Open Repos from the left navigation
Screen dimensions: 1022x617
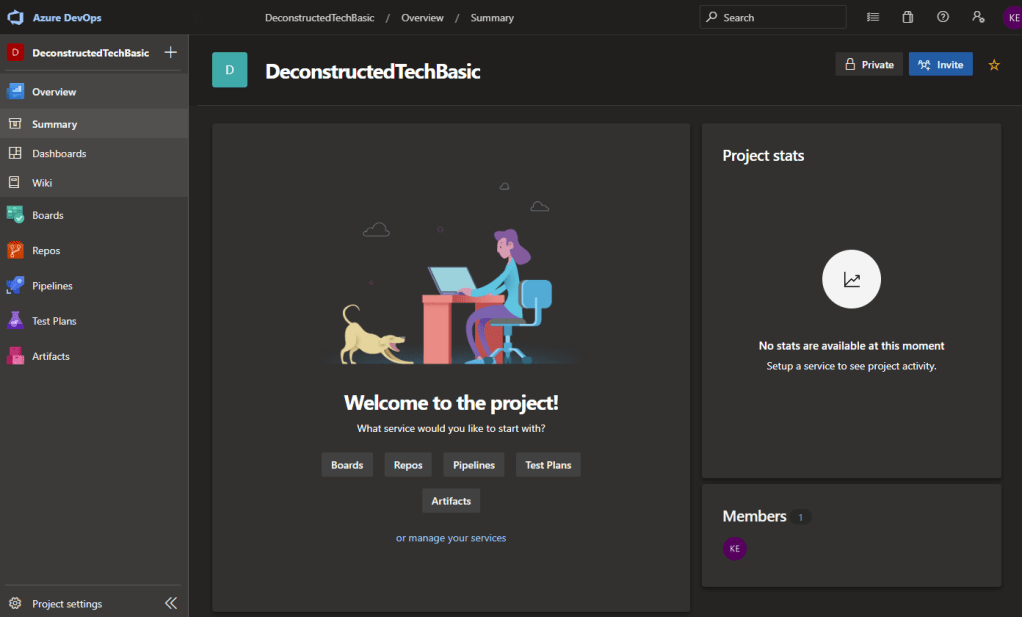46,251
